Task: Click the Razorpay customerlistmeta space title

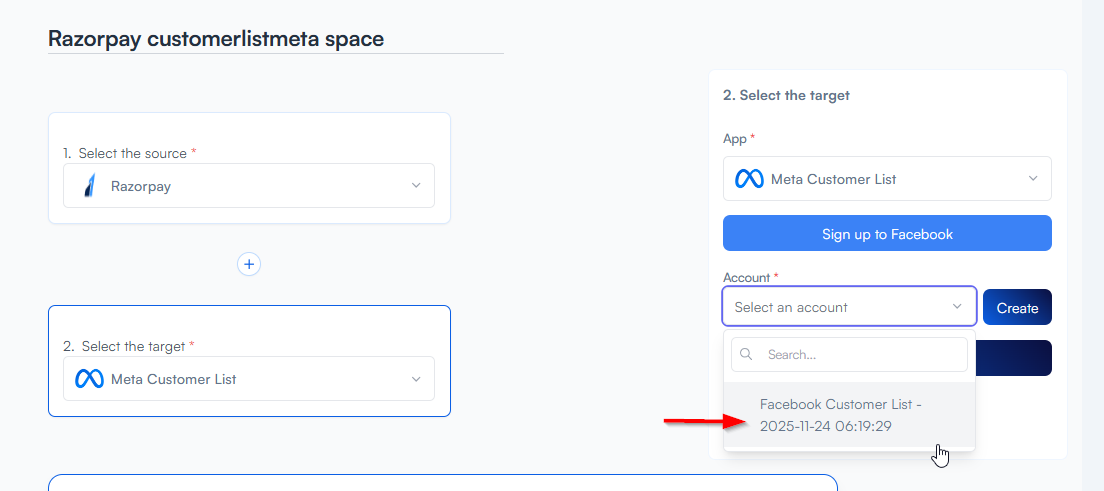Action: (x=216, y=39)
